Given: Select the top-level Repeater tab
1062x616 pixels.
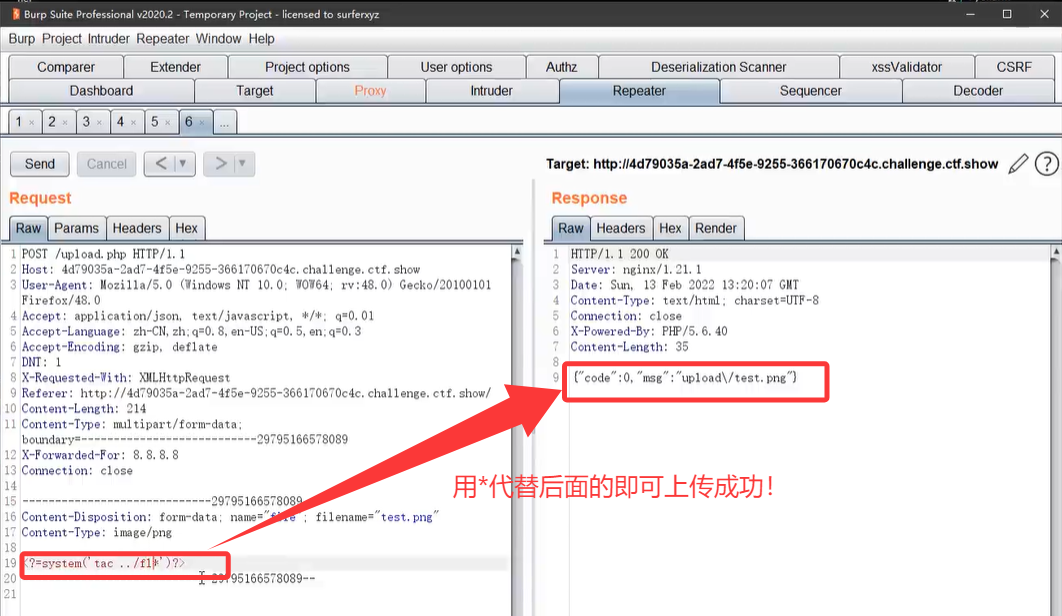Looking at the screenshot, I should click(x=639, y=91).
